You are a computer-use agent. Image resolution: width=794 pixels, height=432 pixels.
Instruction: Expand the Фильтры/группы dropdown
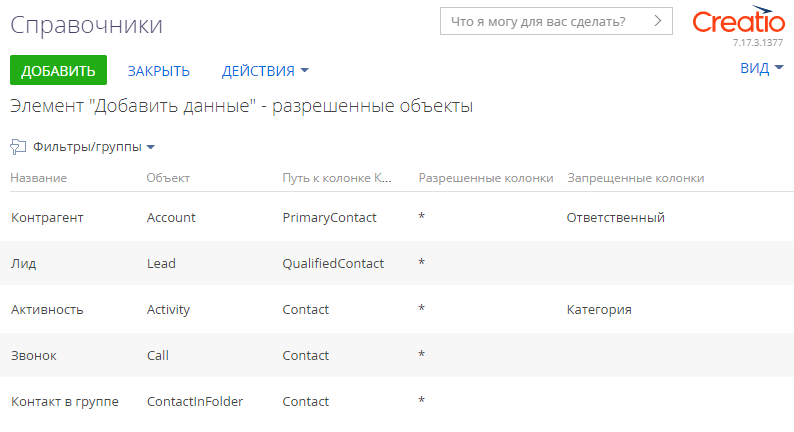click(x=94, y=147)
